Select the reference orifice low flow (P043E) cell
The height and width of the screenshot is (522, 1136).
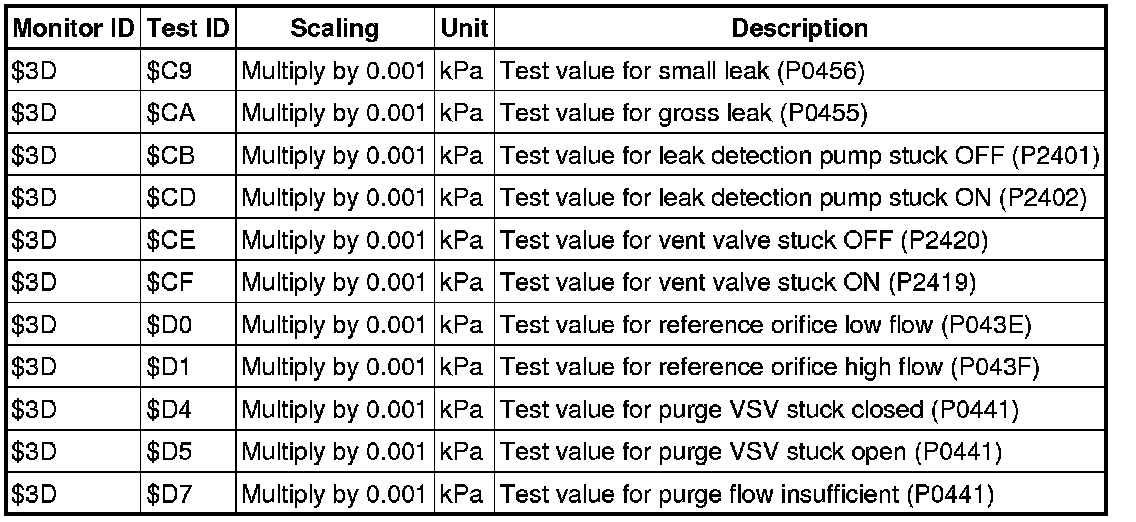pyautogui.click(x=764, y=325)
